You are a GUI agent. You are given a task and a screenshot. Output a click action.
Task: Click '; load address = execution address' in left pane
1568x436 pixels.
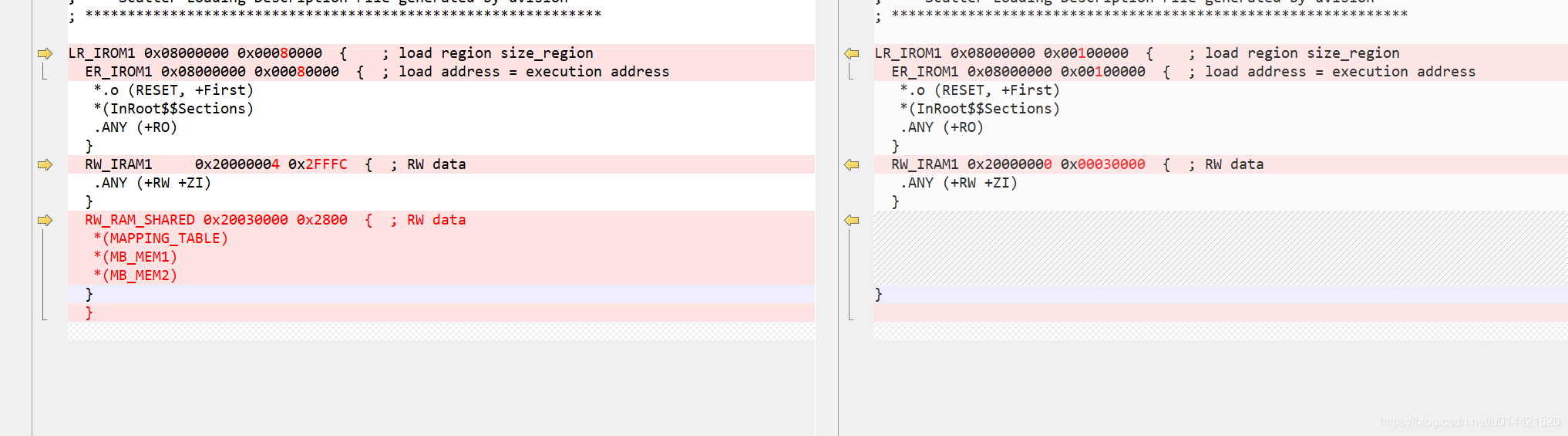point(526,72)
